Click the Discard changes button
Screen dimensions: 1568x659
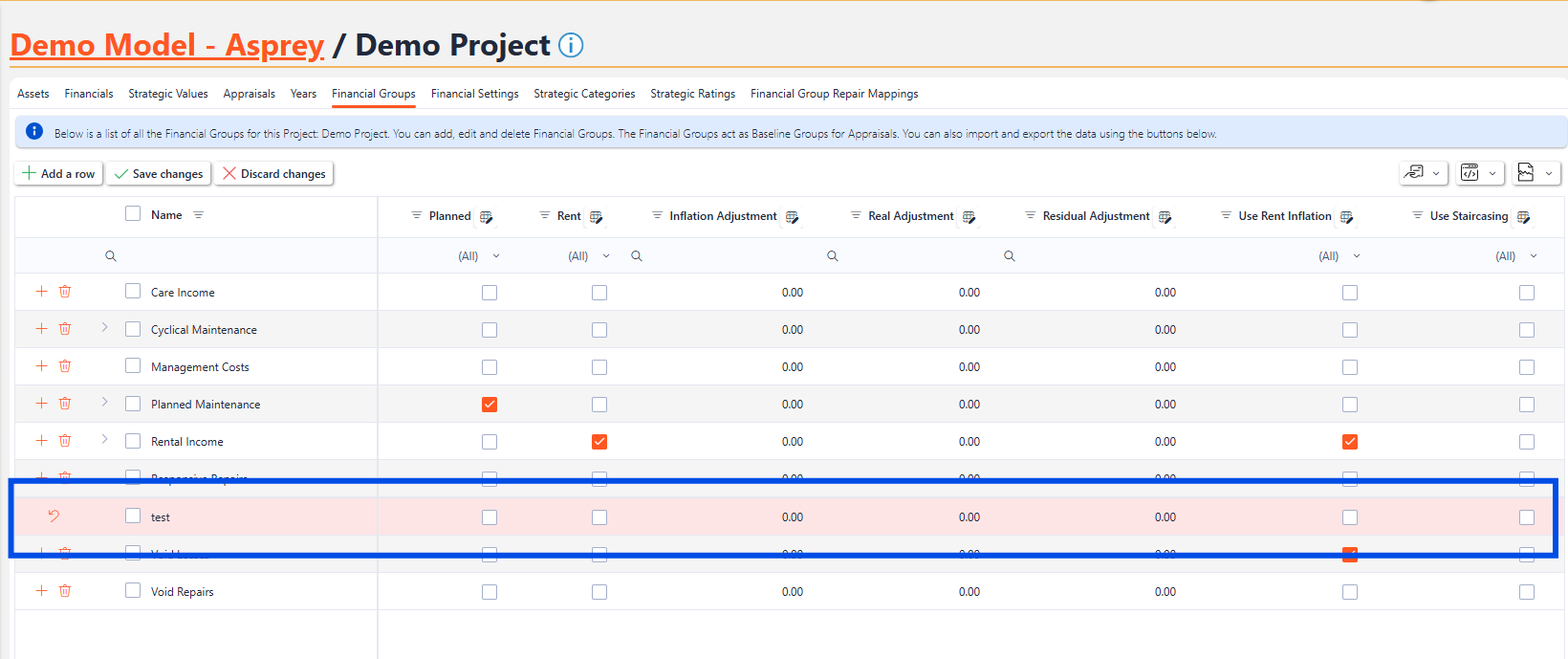pyautogui.click(x=273, y=174)
